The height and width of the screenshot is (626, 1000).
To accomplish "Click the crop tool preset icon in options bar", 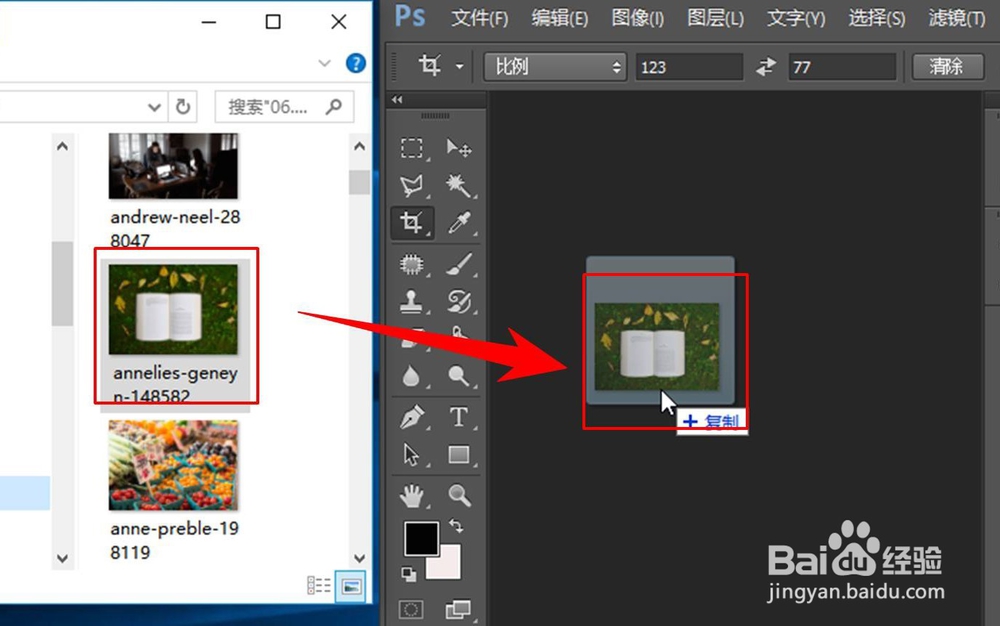I will click(430, 66).
